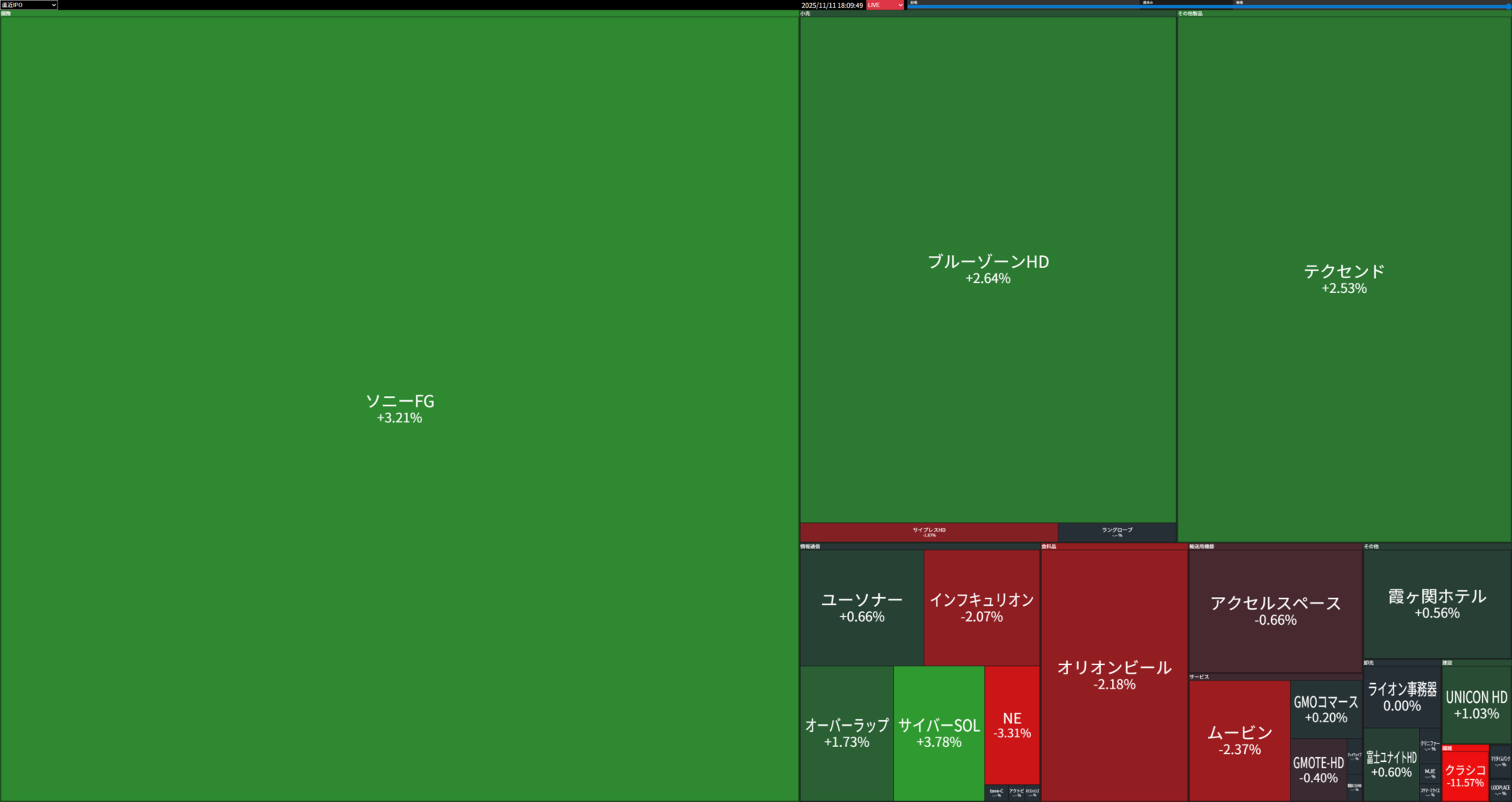The width and height of the screenshot is (1512, 802).
Task: Click the UNICON HD tile
Action: (x=1476, y=704)
